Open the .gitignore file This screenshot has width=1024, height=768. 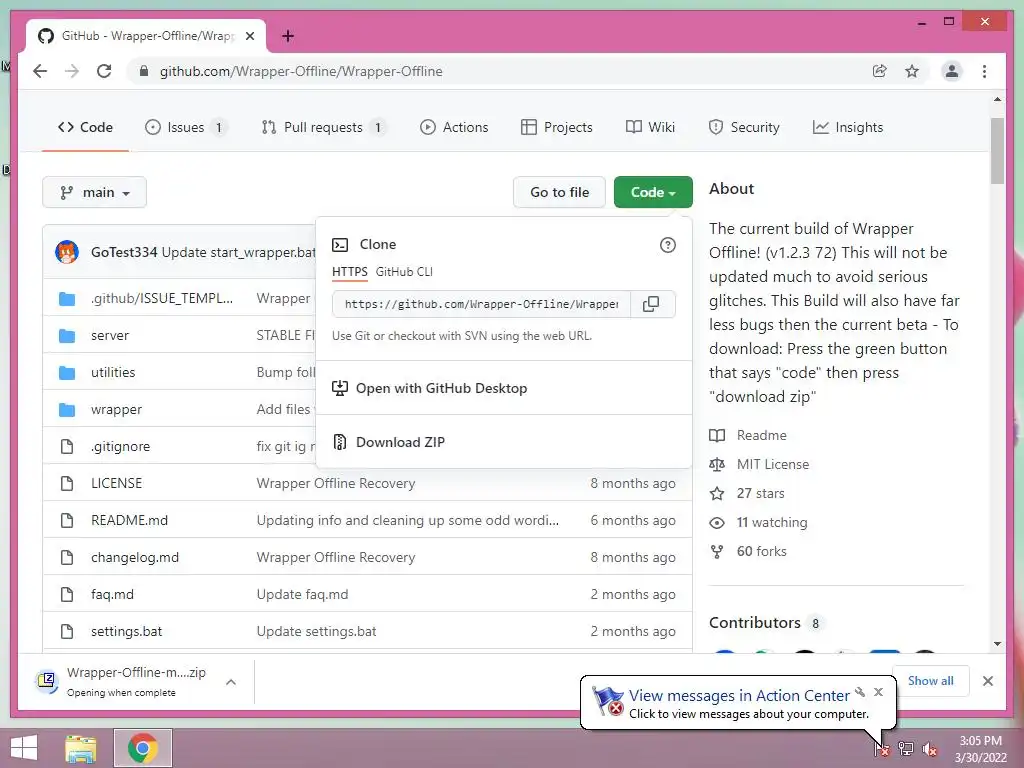coord(120,447)
